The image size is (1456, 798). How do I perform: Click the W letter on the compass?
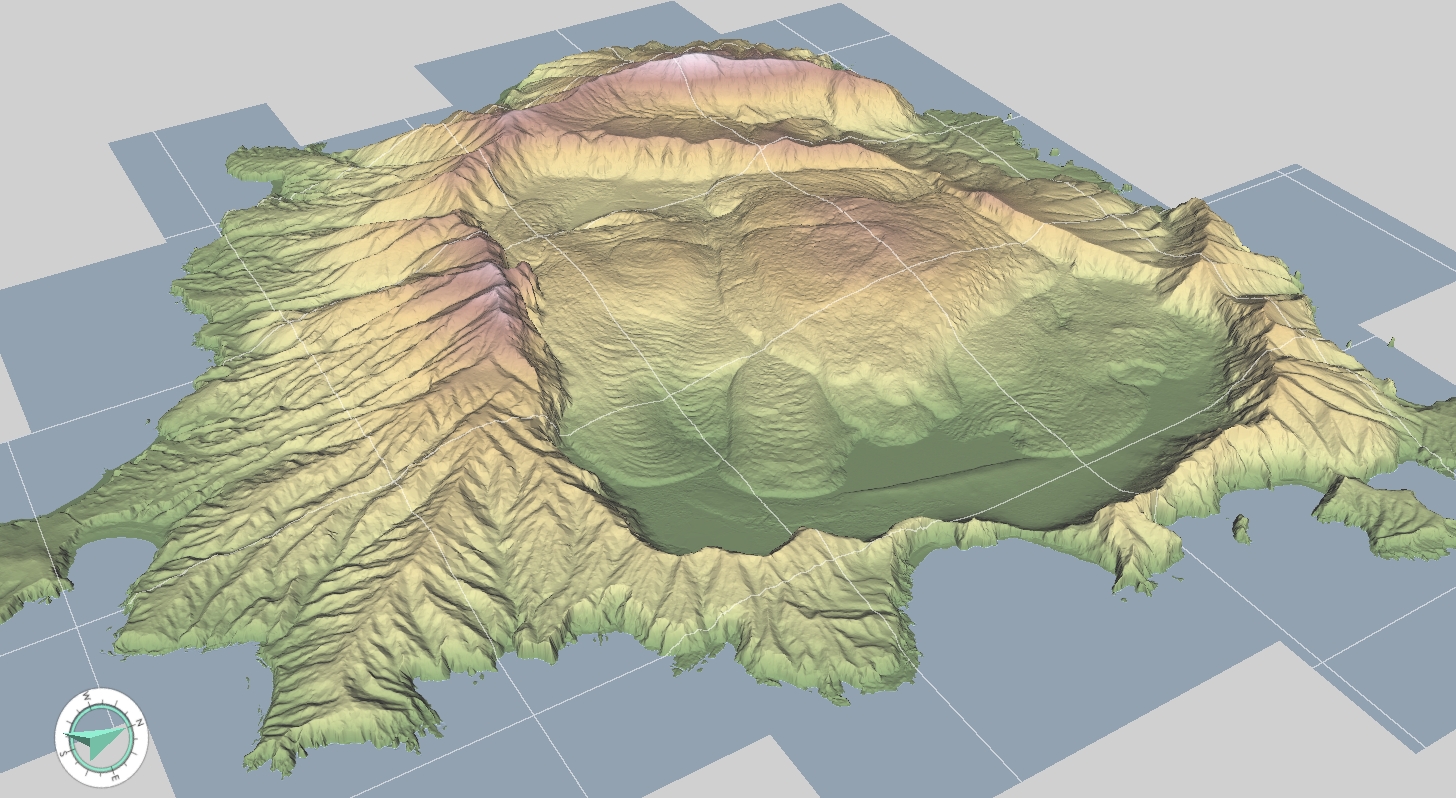pos(87,696)
